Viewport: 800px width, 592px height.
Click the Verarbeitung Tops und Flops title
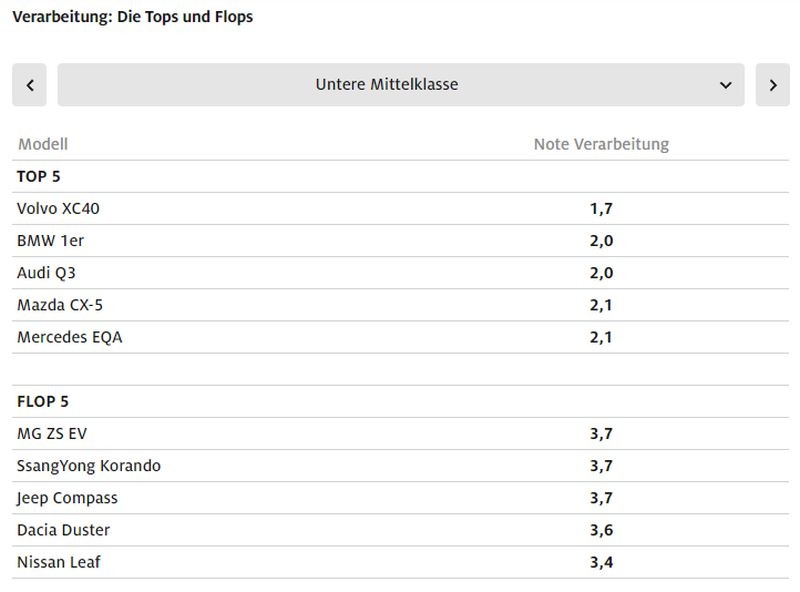tap(132, 17)
